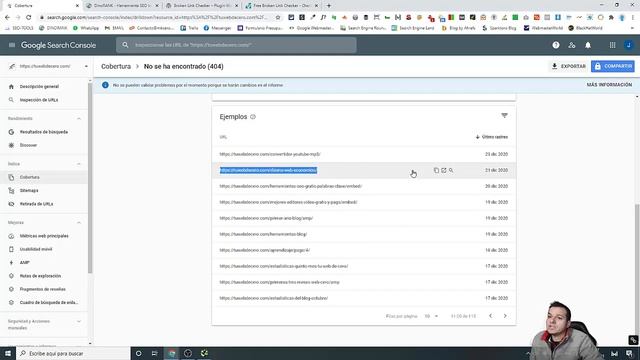The height and width of the screenshot is (360, 640).
Task: Open Sitemaps in sidebar
Action: 29,190
